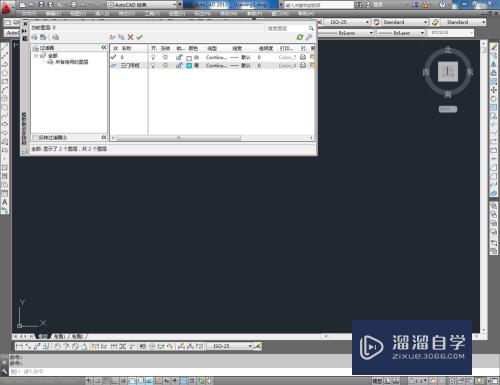Click the green Refresh icon in layer manager
500x385 pixels.
300,37
